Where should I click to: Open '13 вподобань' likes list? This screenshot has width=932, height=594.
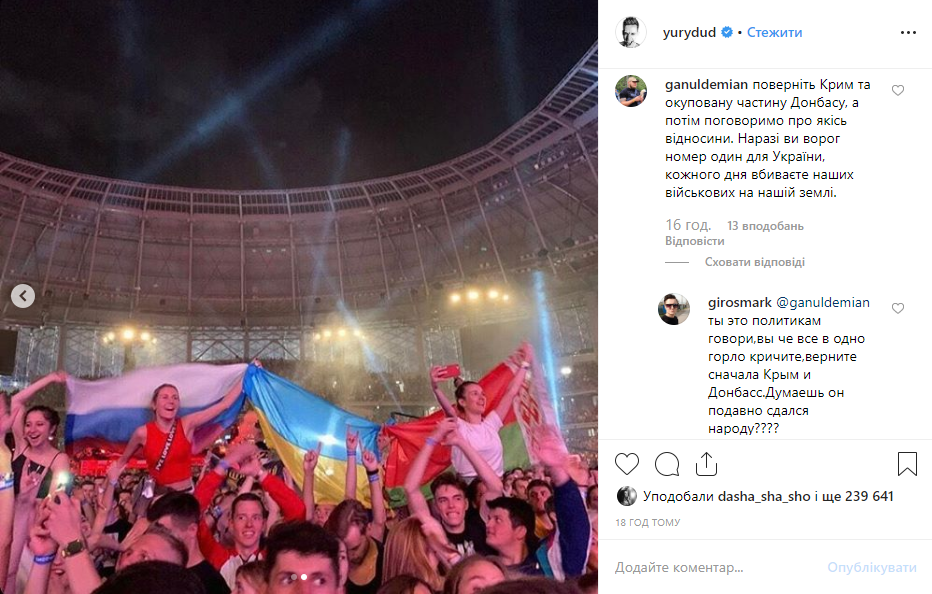click(x=765, y=226)
